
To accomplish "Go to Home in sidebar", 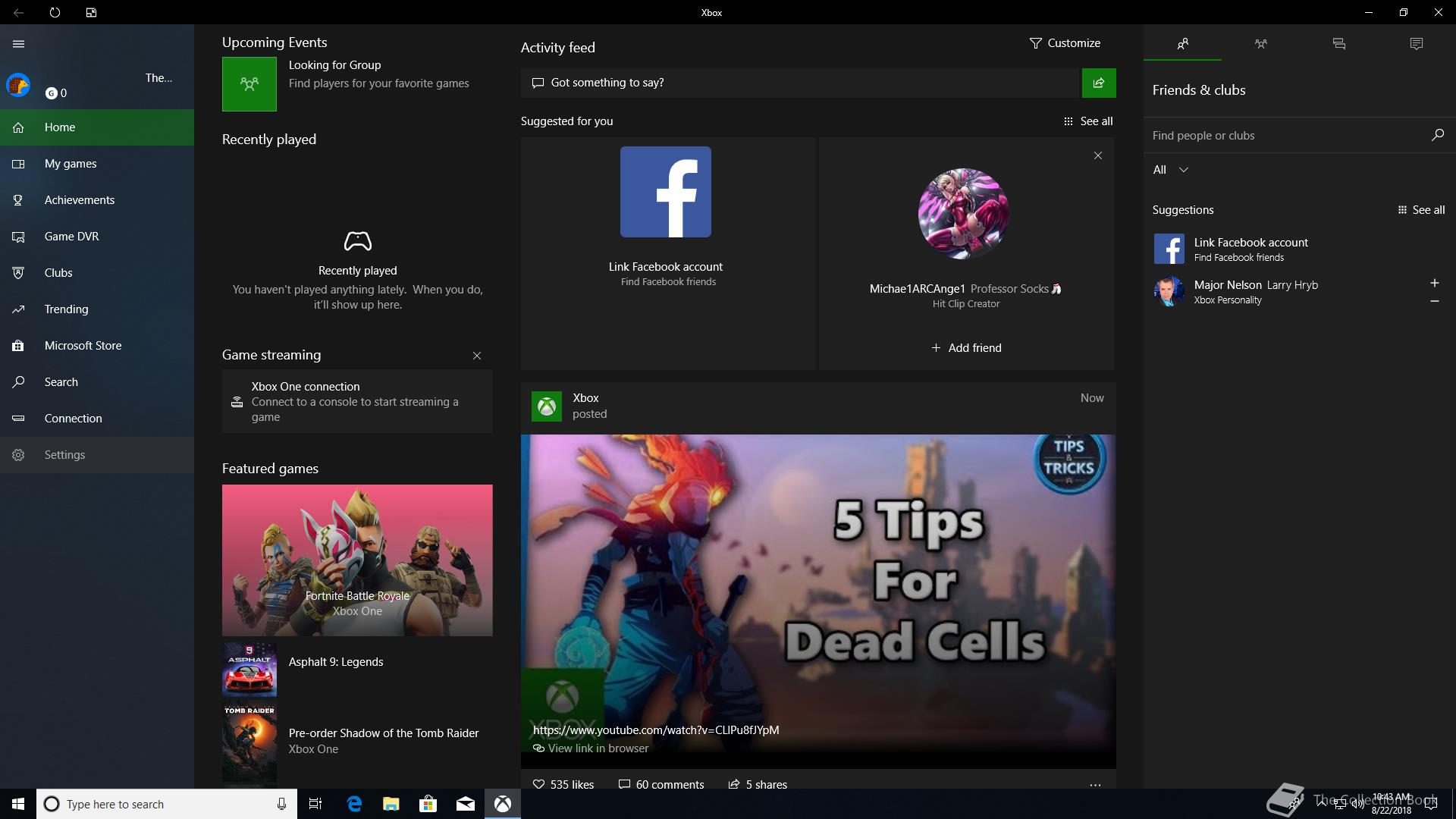I will [97, 127].
